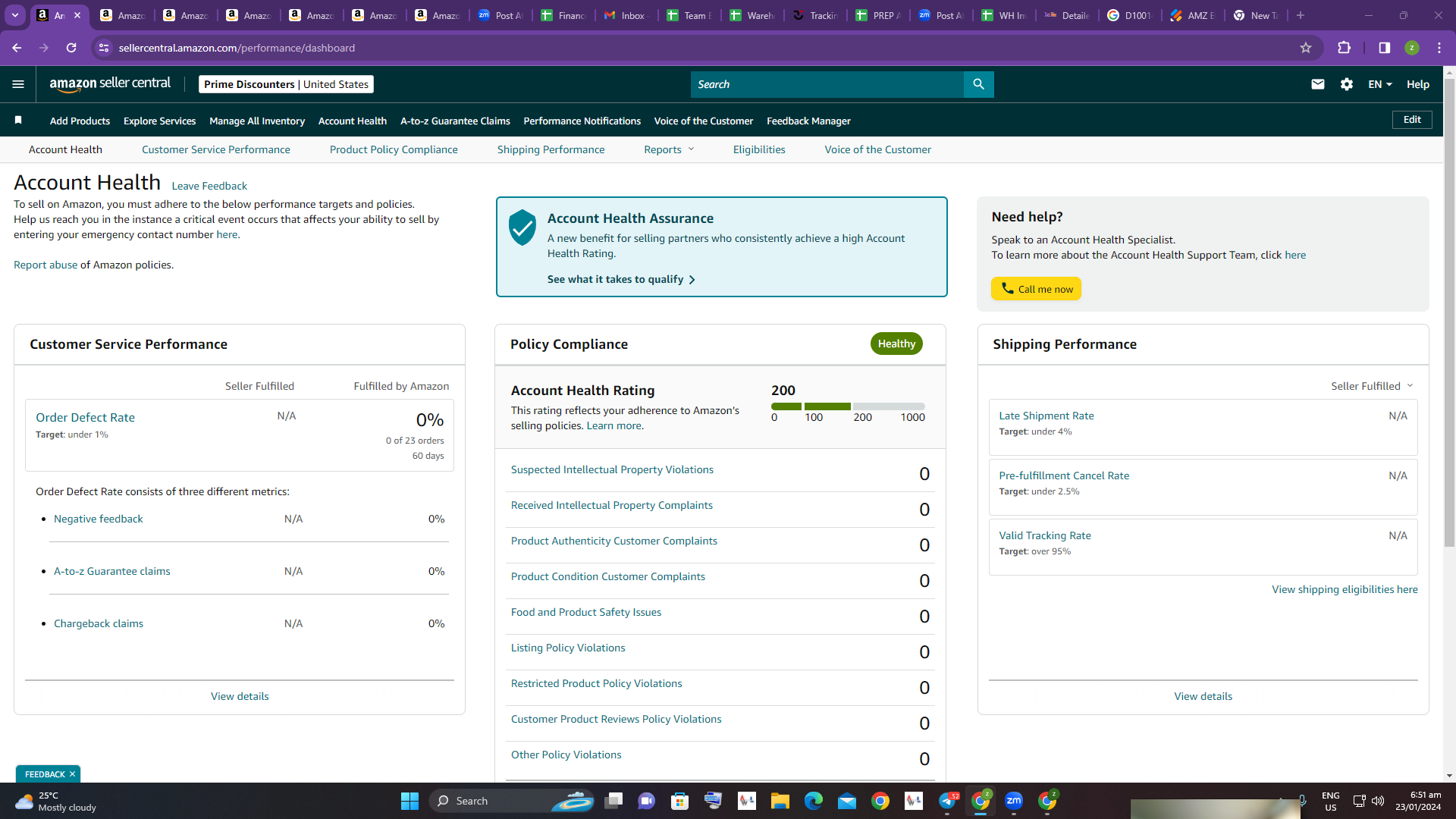Viewport: 1456px width, 819px height.
Task: Click View shipping eligibilities here
Action: click(1345, 589)
